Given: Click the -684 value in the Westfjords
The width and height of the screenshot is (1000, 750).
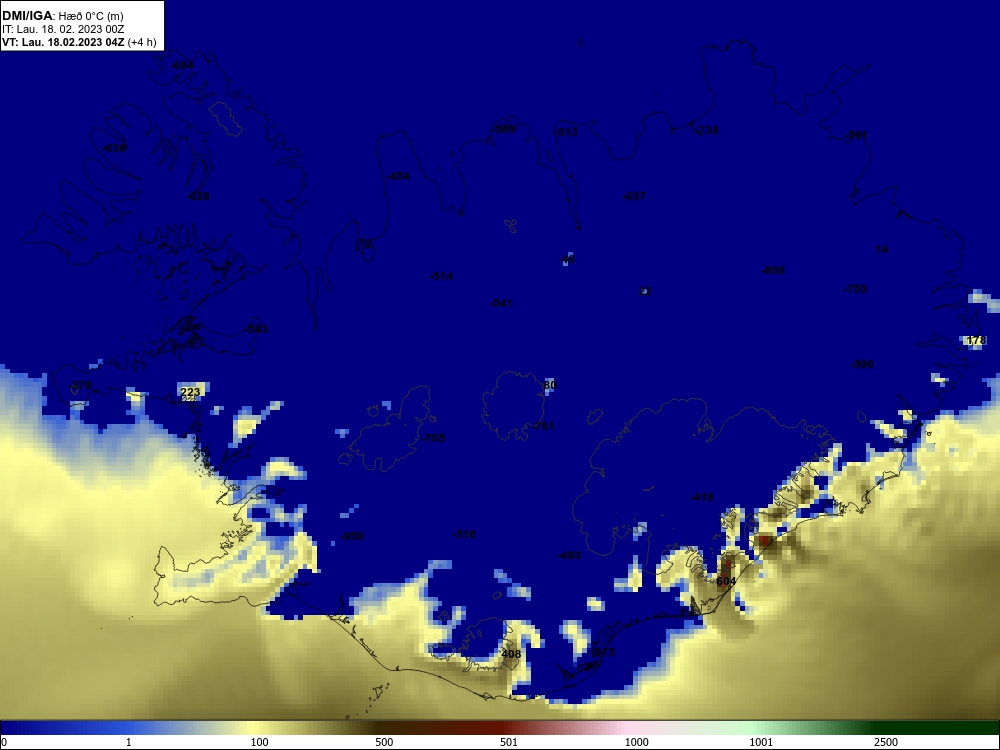Looking at the screenshot, I should point(182,66).
